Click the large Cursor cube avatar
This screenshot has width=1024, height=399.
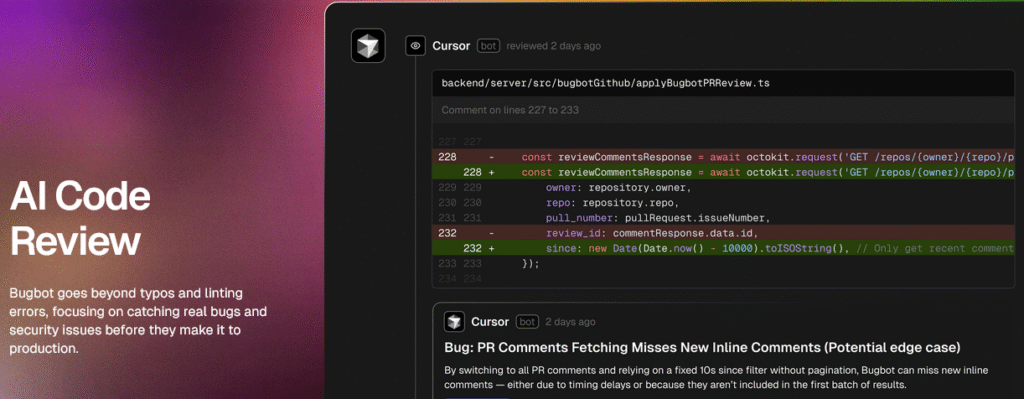368,46
